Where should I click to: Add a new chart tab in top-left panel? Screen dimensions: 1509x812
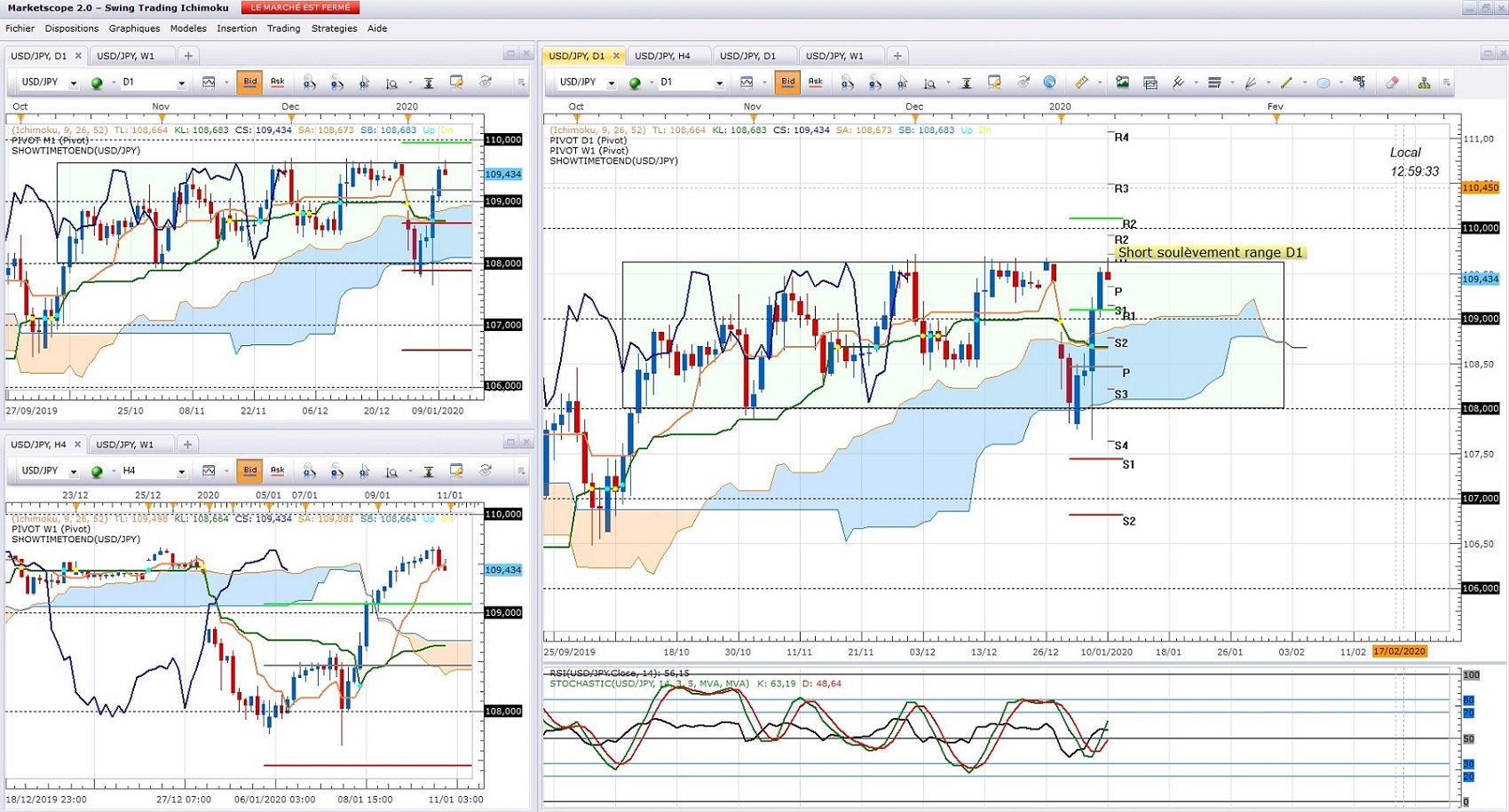point(188,56)
